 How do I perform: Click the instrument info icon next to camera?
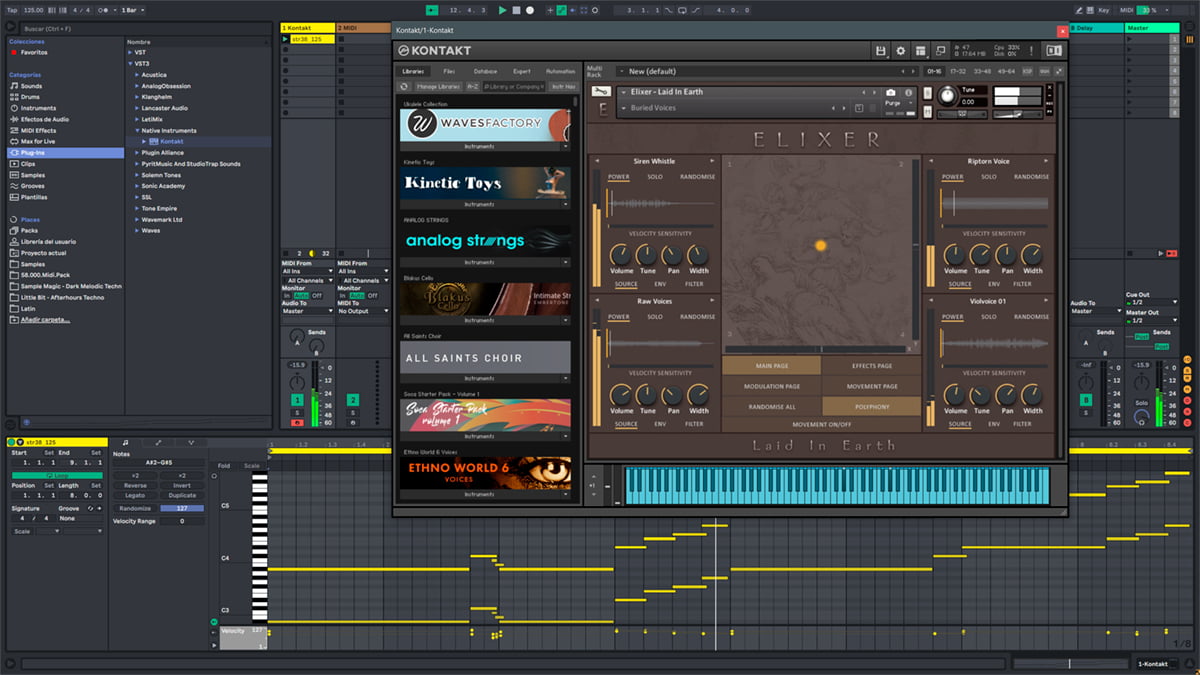tap(908, 92)
